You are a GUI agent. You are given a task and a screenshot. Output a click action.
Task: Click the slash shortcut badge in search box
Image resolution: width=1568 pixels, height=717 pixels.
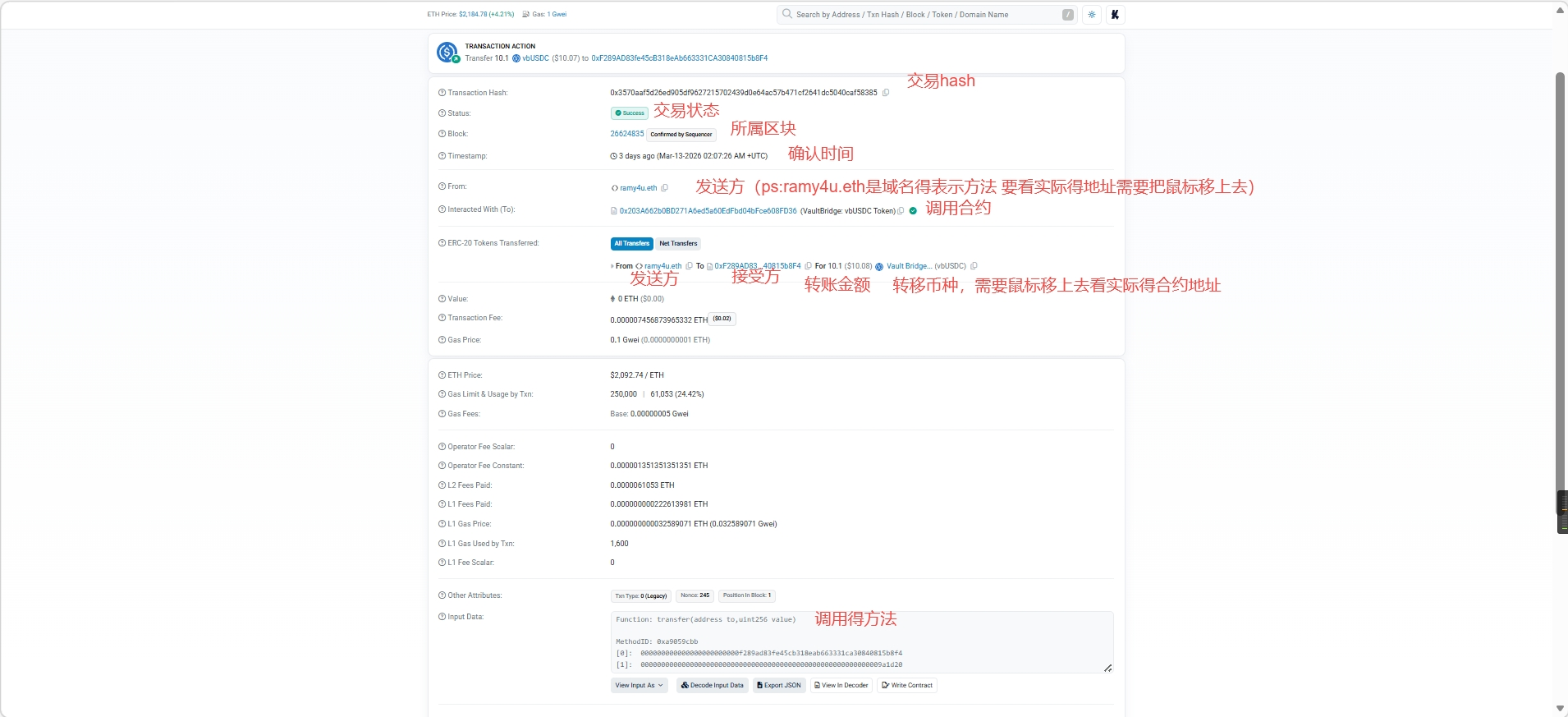tap(1068, 15)
